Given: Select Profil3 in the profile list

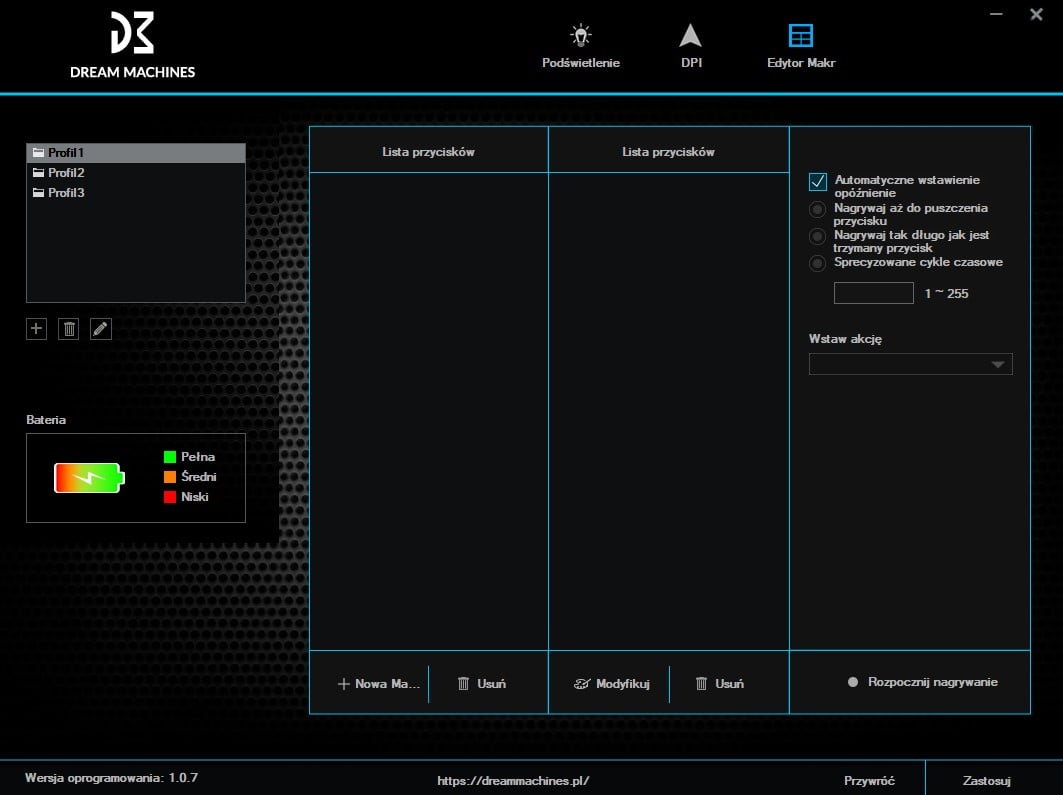Looking at the screenshot, I should pyautogui.click(x=66, y=193).
